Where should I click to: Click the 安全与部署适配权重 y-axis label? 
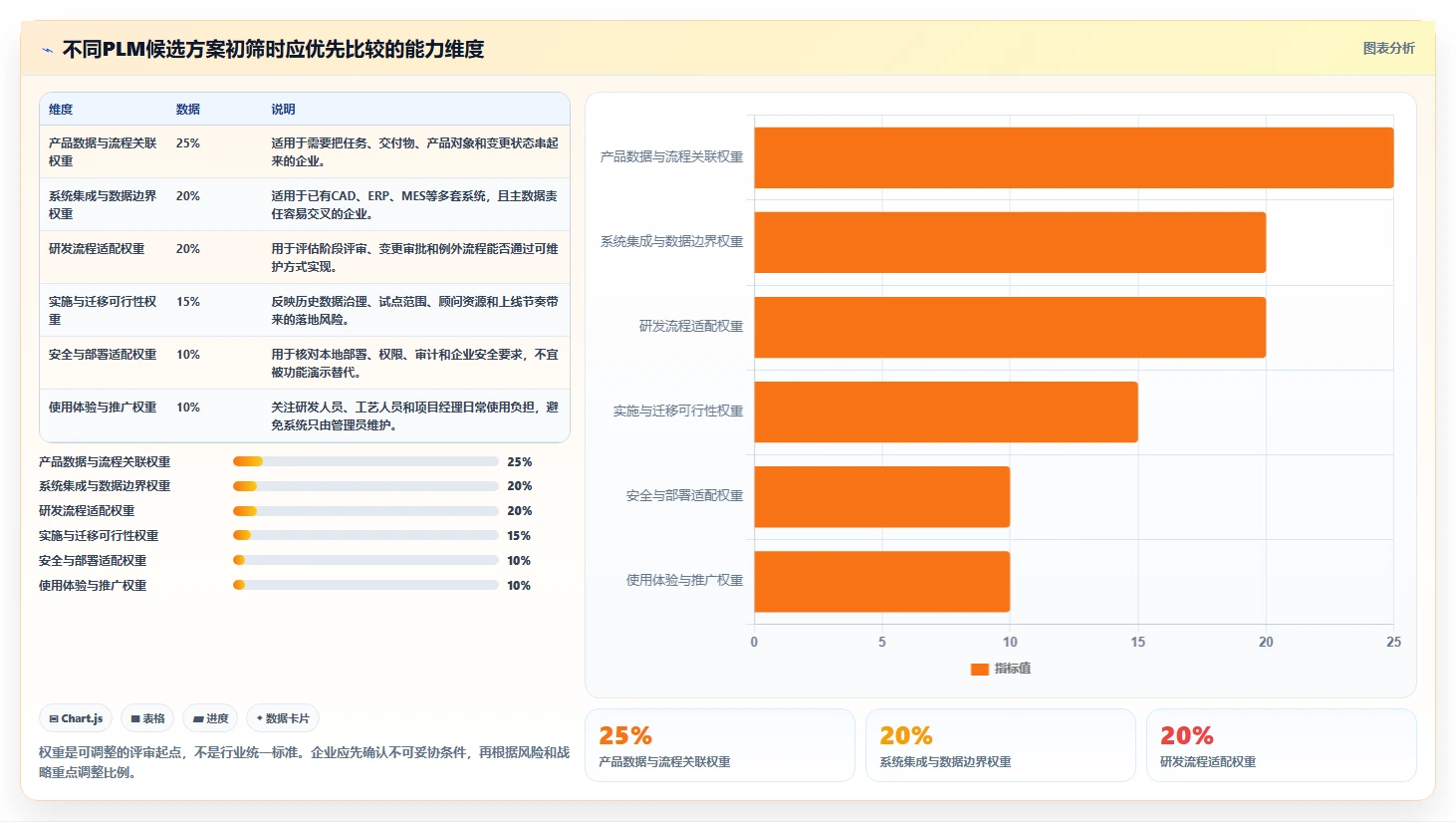click(x=684, y=495)
